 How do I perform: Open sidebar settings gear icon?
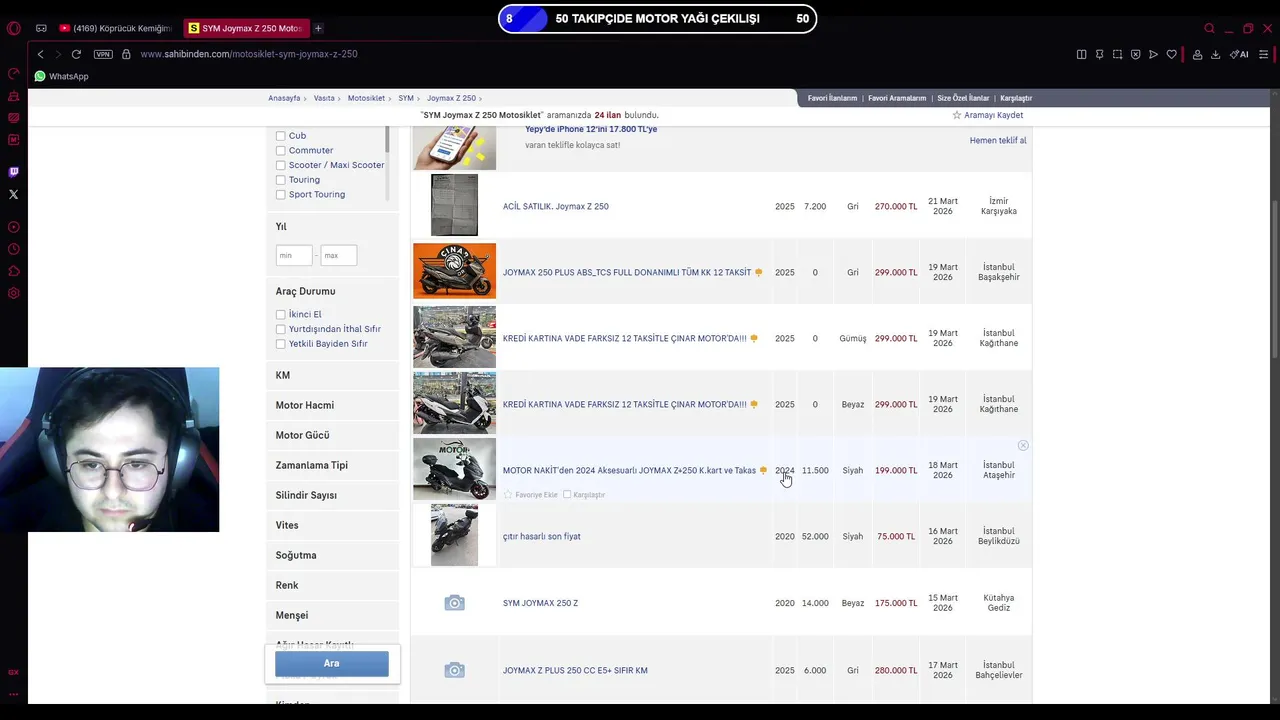tap(14, 293)
